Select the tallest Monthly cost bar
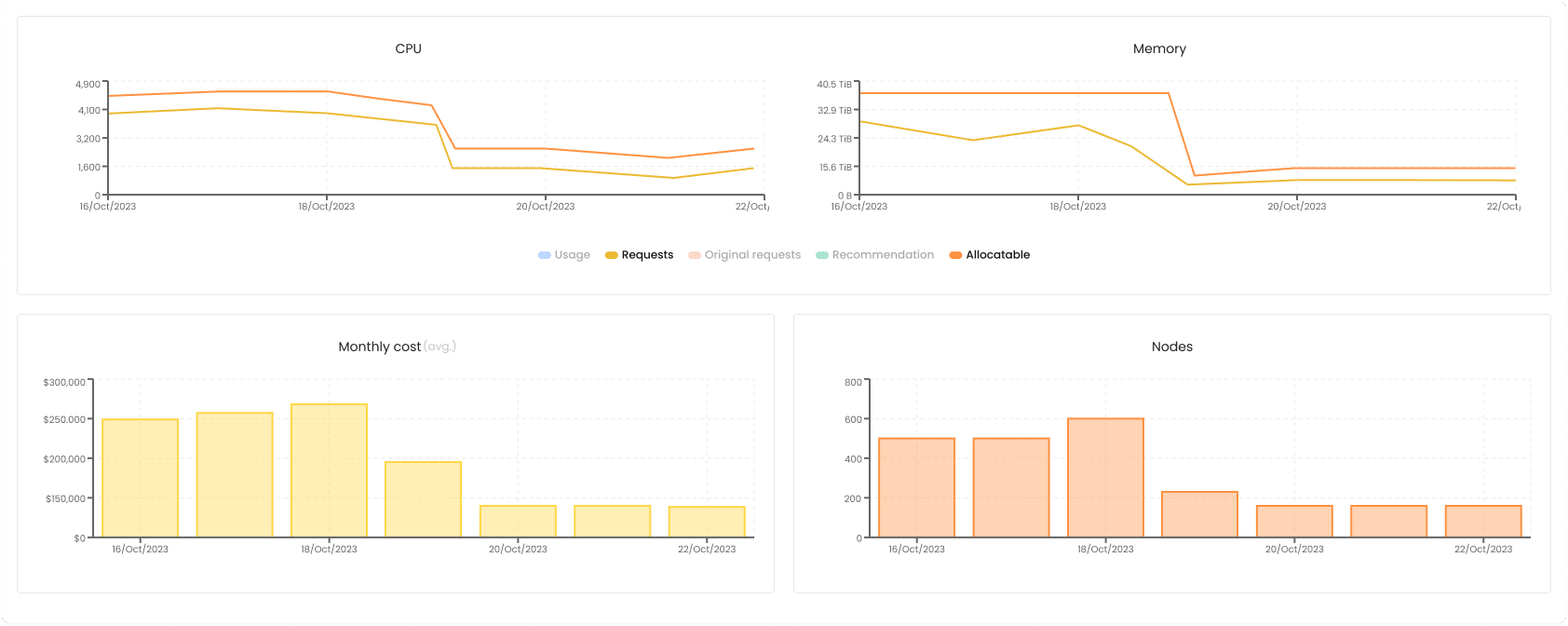This screenshot has width=1568, height=626. coord(329,470)
